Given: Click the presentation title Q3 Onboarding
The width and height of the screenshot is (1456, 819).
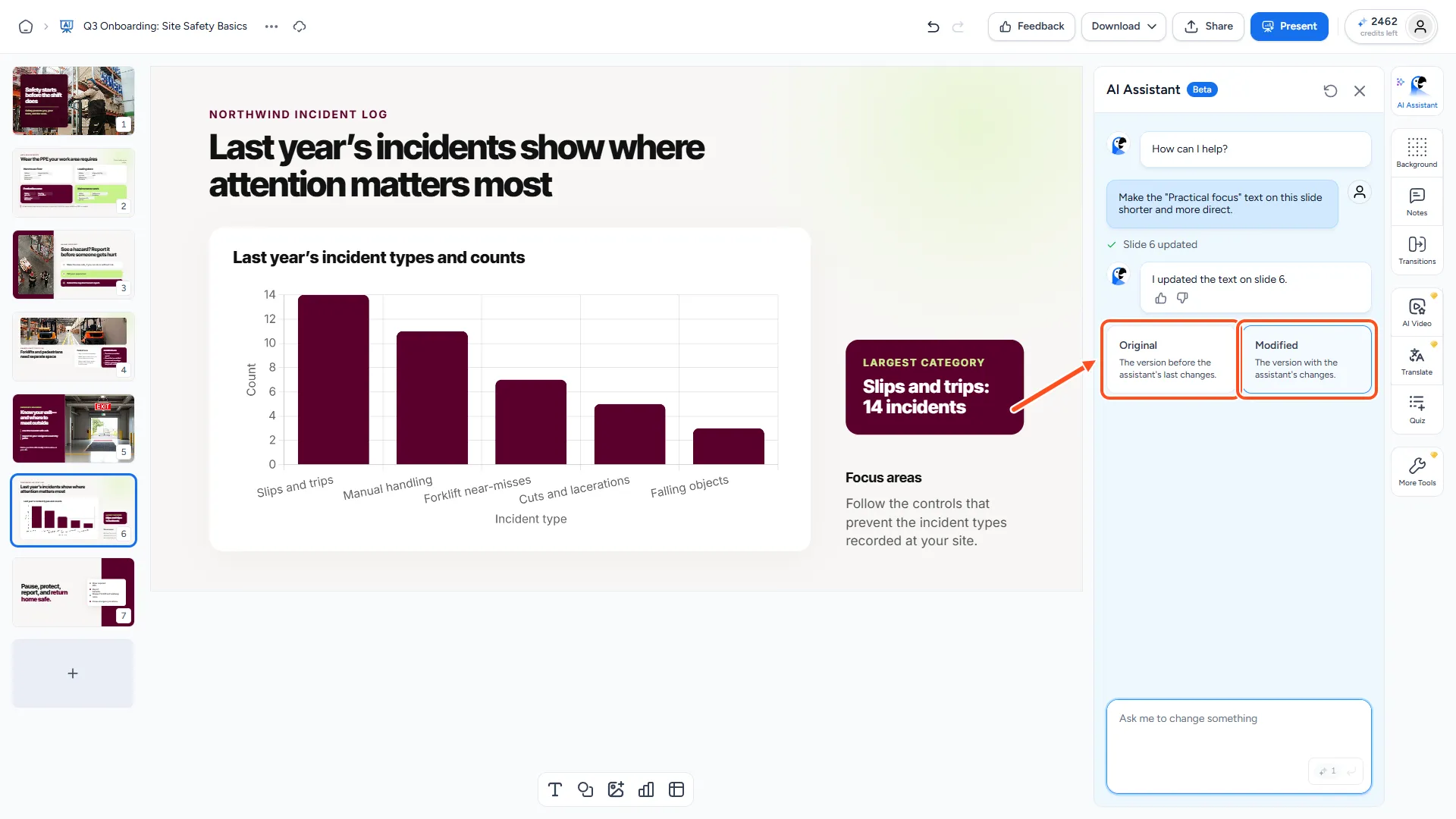Looking at the screenshot, I should pyautogui.click(x=165, y=27).
